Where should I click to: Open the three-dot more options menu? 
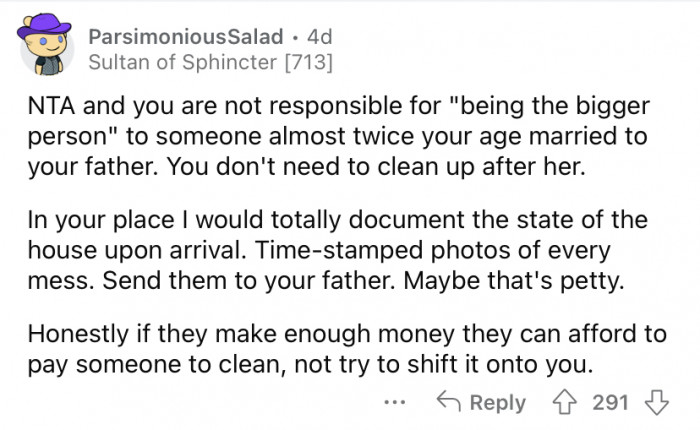(x=395, y=402)
